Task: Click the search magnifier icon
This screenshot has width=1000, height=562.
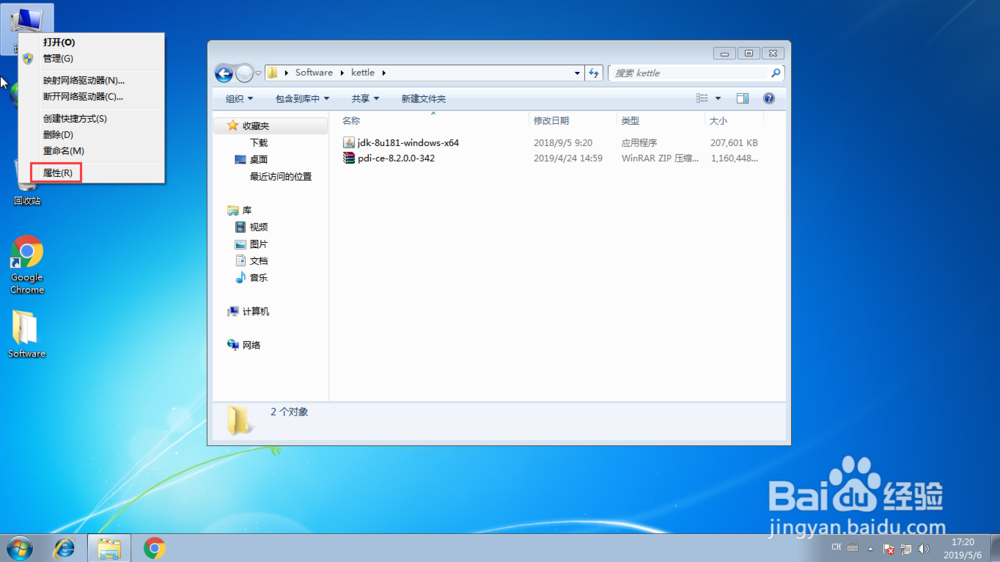Action: click(x=776, y=73)
